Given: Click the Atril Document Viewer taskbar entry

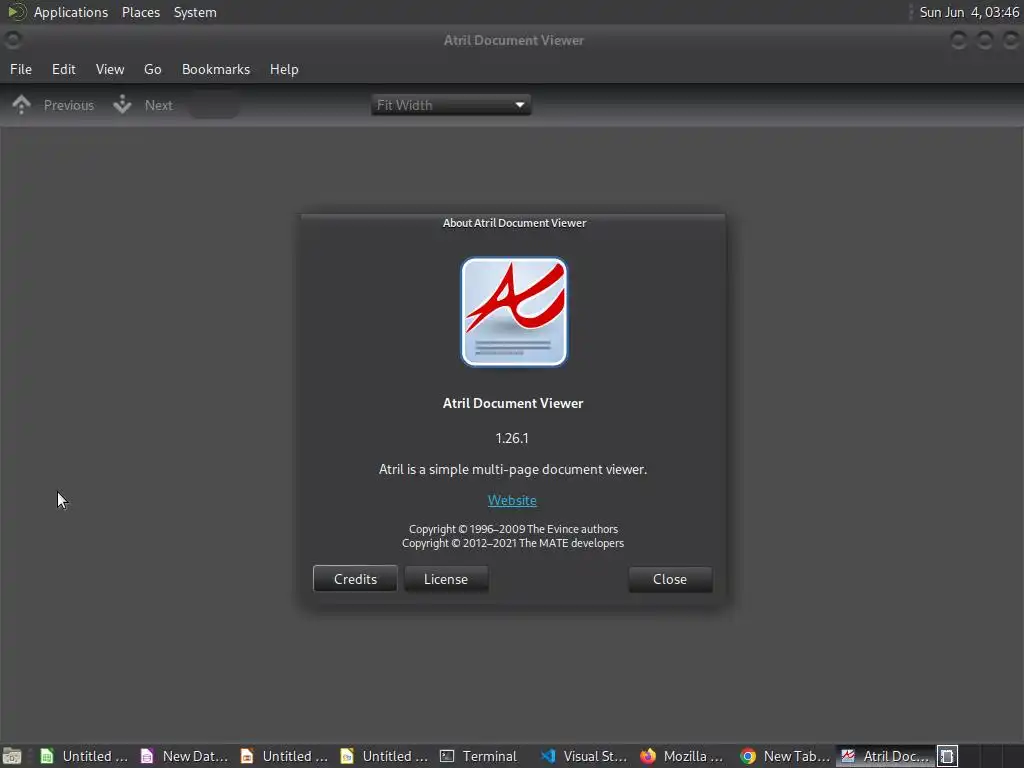Looking at the screenshot, I should pos(885,756).
